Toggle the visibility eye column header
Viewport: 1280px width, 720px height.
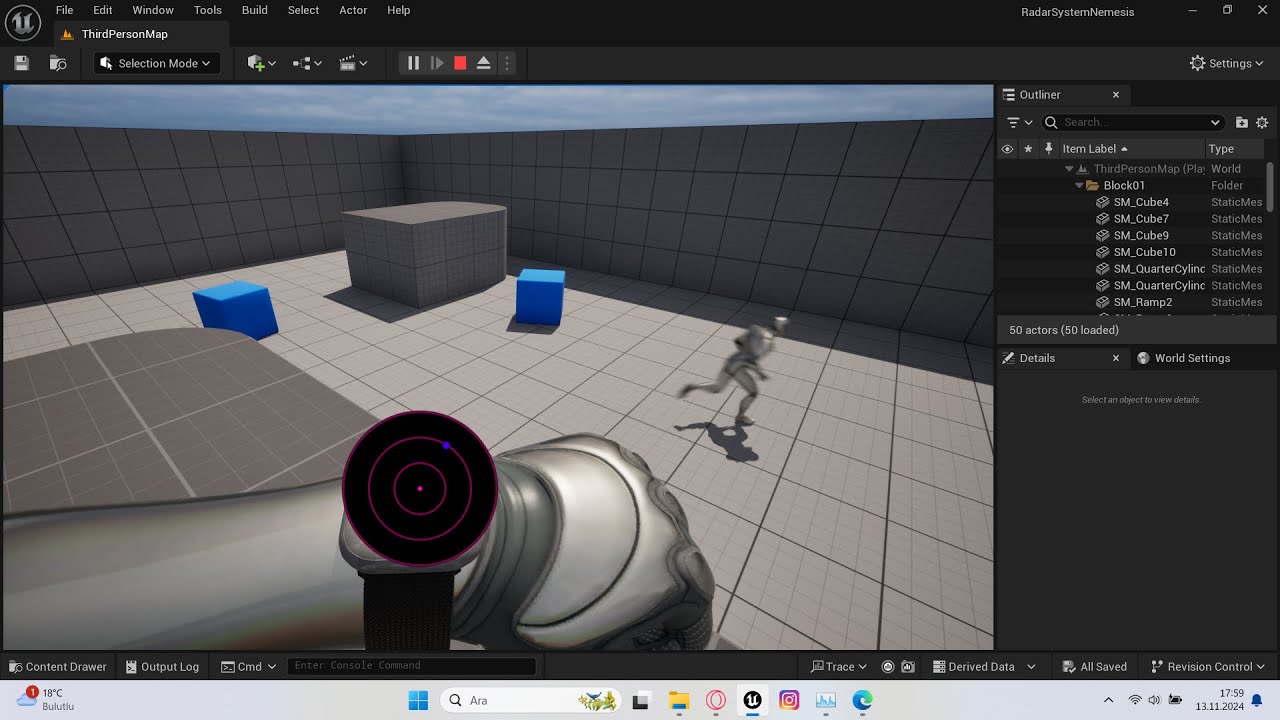(x=1007, y=149)
